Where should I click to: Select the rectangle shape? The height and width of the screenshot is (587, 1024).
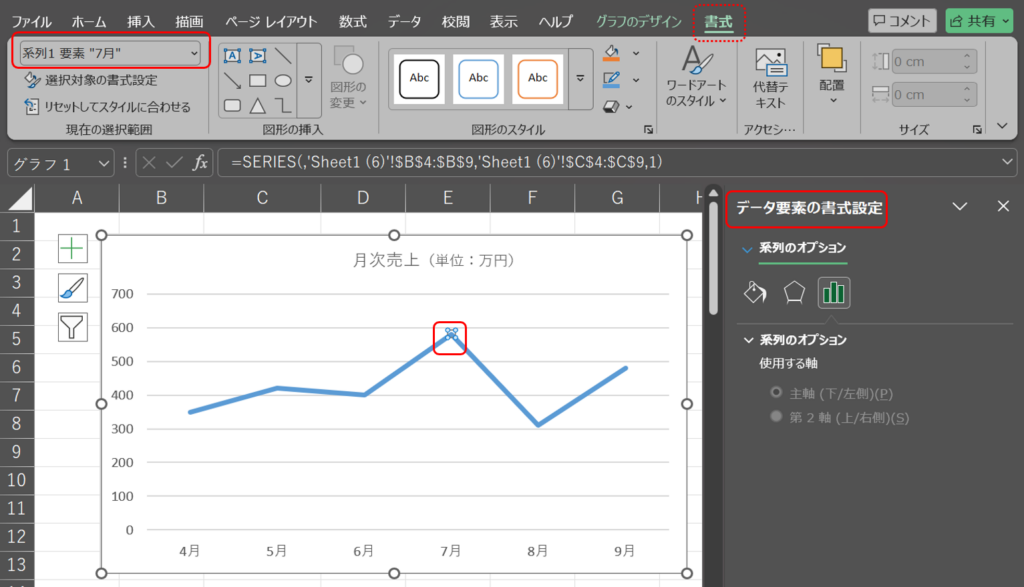click(x=258, y=80)
